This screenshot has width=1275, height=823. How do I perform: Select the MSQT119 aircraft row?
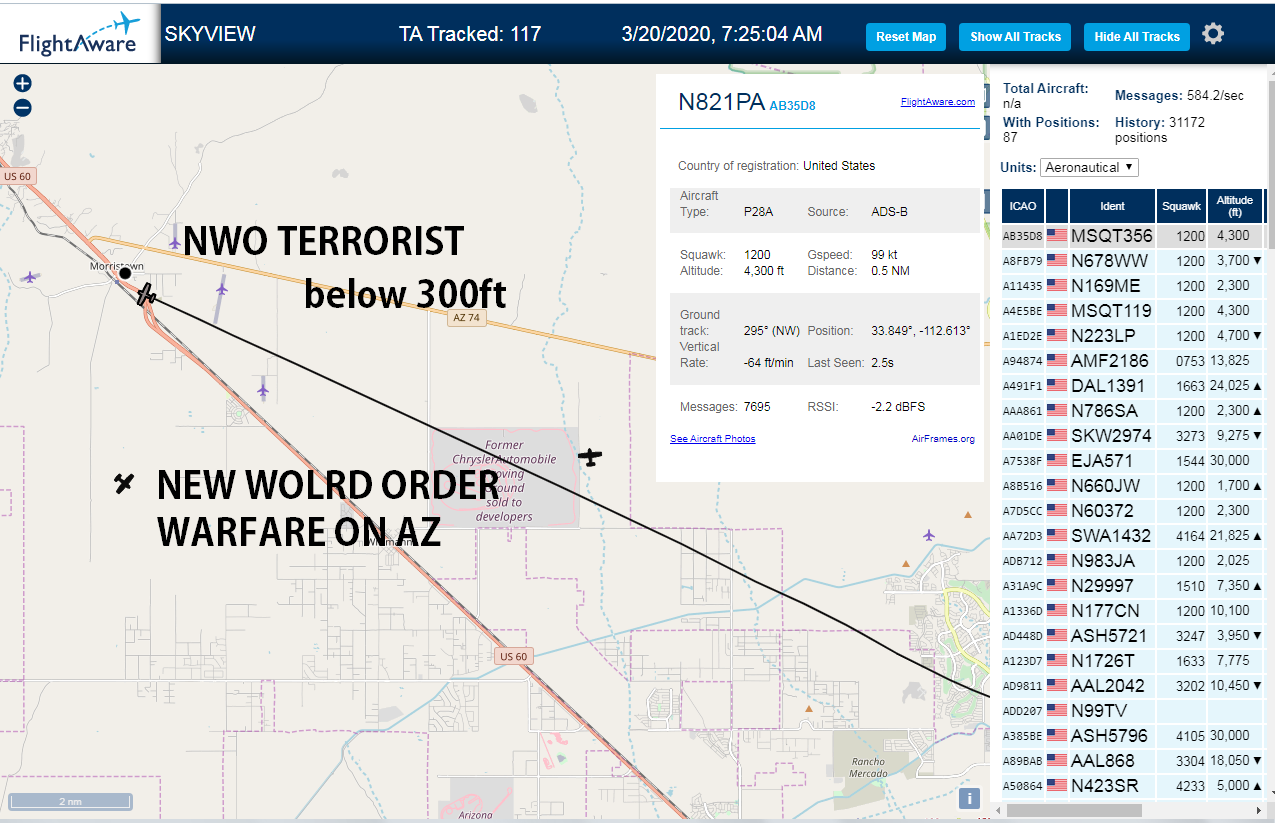(1132, 311)
